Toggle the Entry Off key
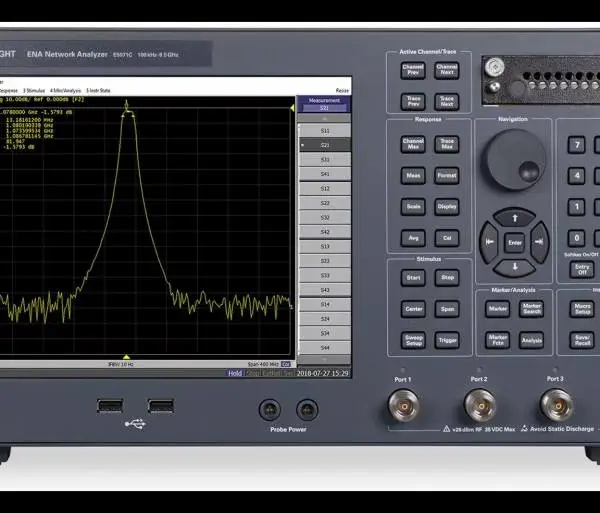 tap(582, 269)
